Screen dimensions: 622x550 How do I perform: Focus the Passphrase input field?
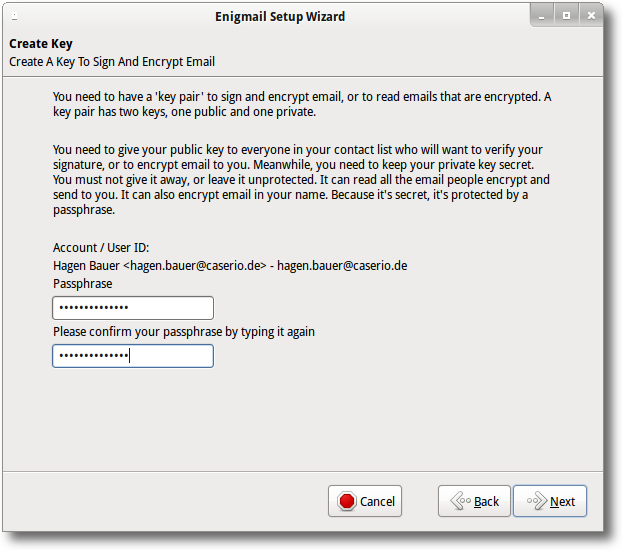click(133, 308)
